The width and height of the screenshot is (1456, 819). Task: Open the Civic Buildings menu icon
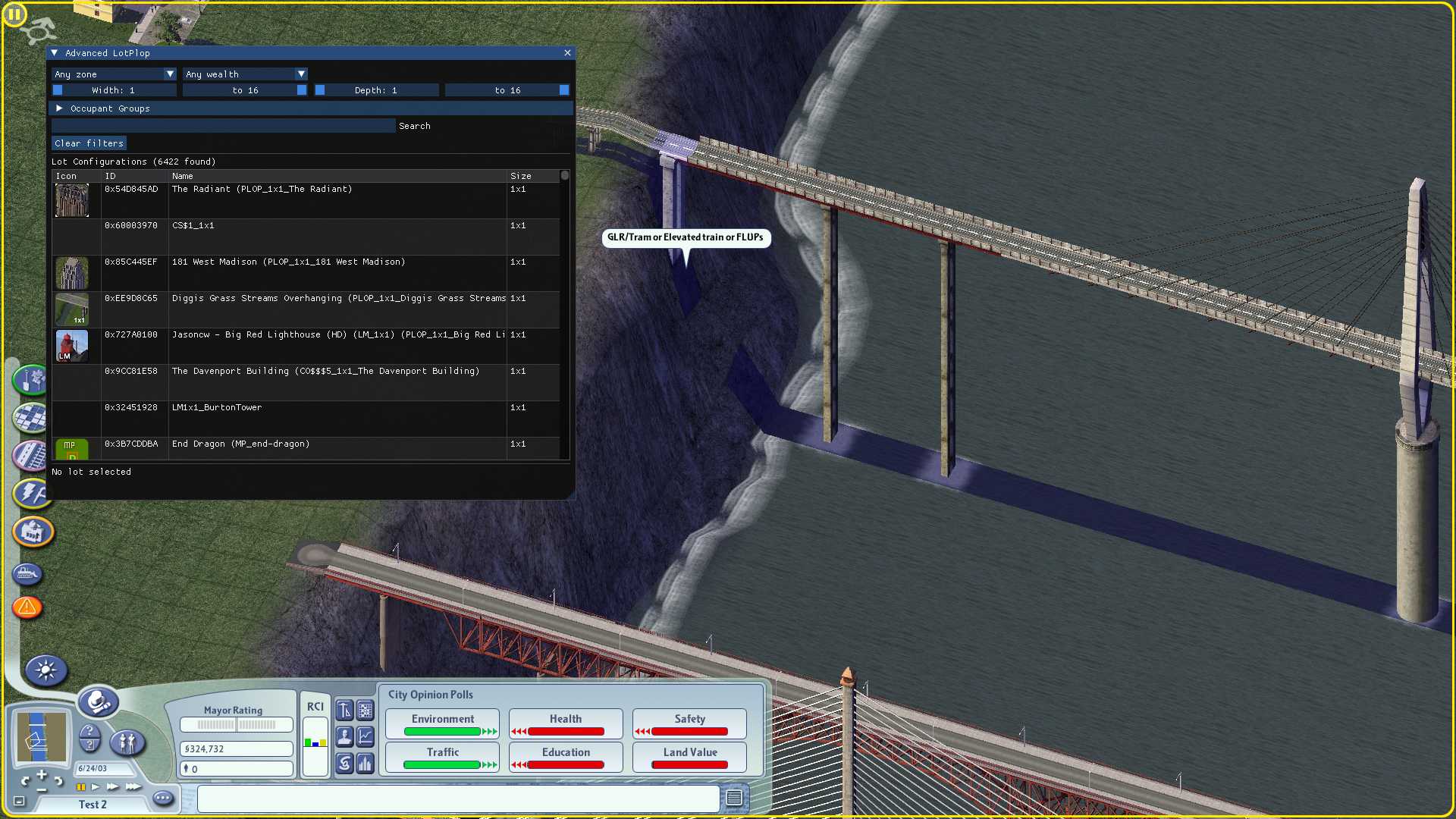(x=33, y=532)
